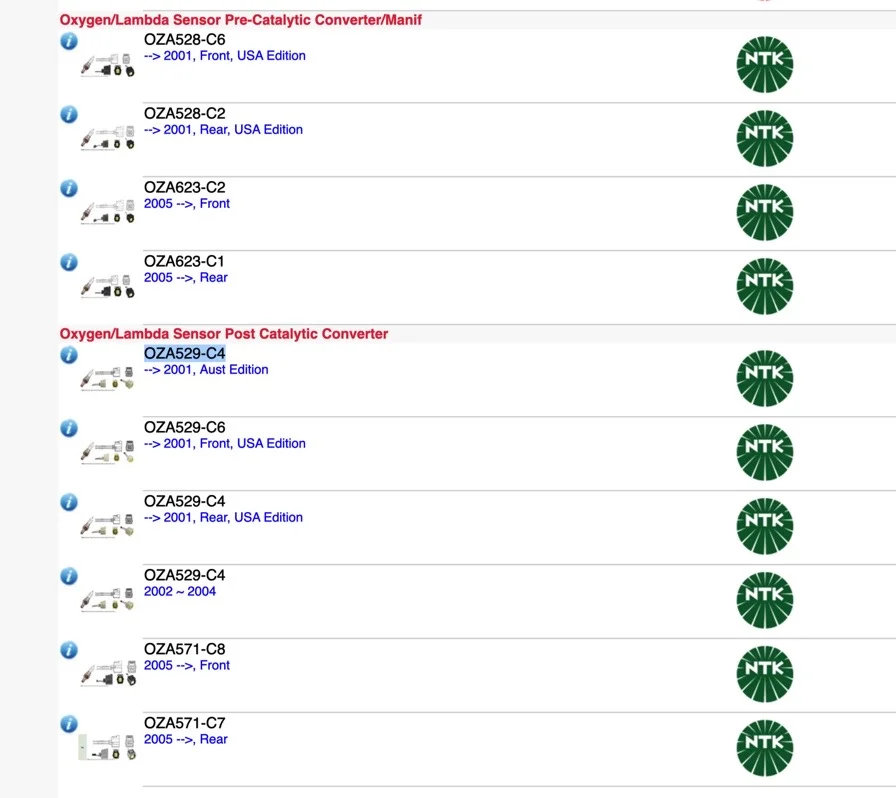The image size is (896, 798).
Task: Click part number OZA623-C1
Action: [x=184, y=261]
